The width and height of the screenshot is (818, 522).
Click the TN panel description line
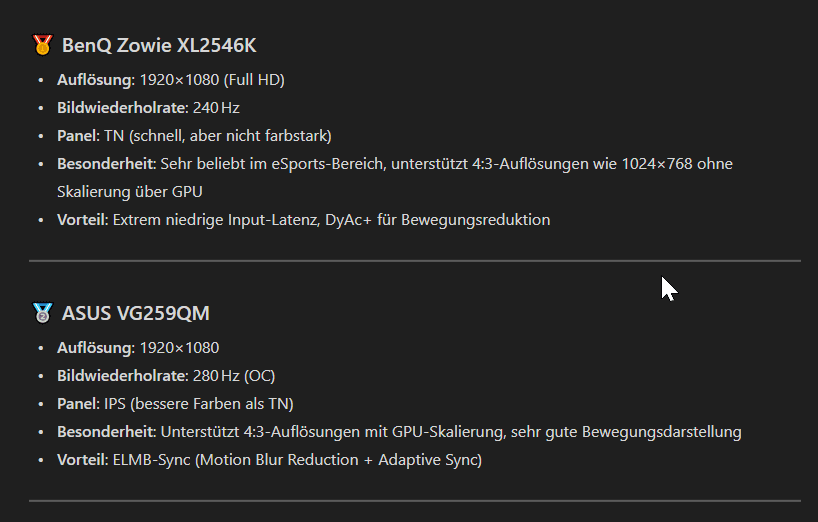pos(194,136)
